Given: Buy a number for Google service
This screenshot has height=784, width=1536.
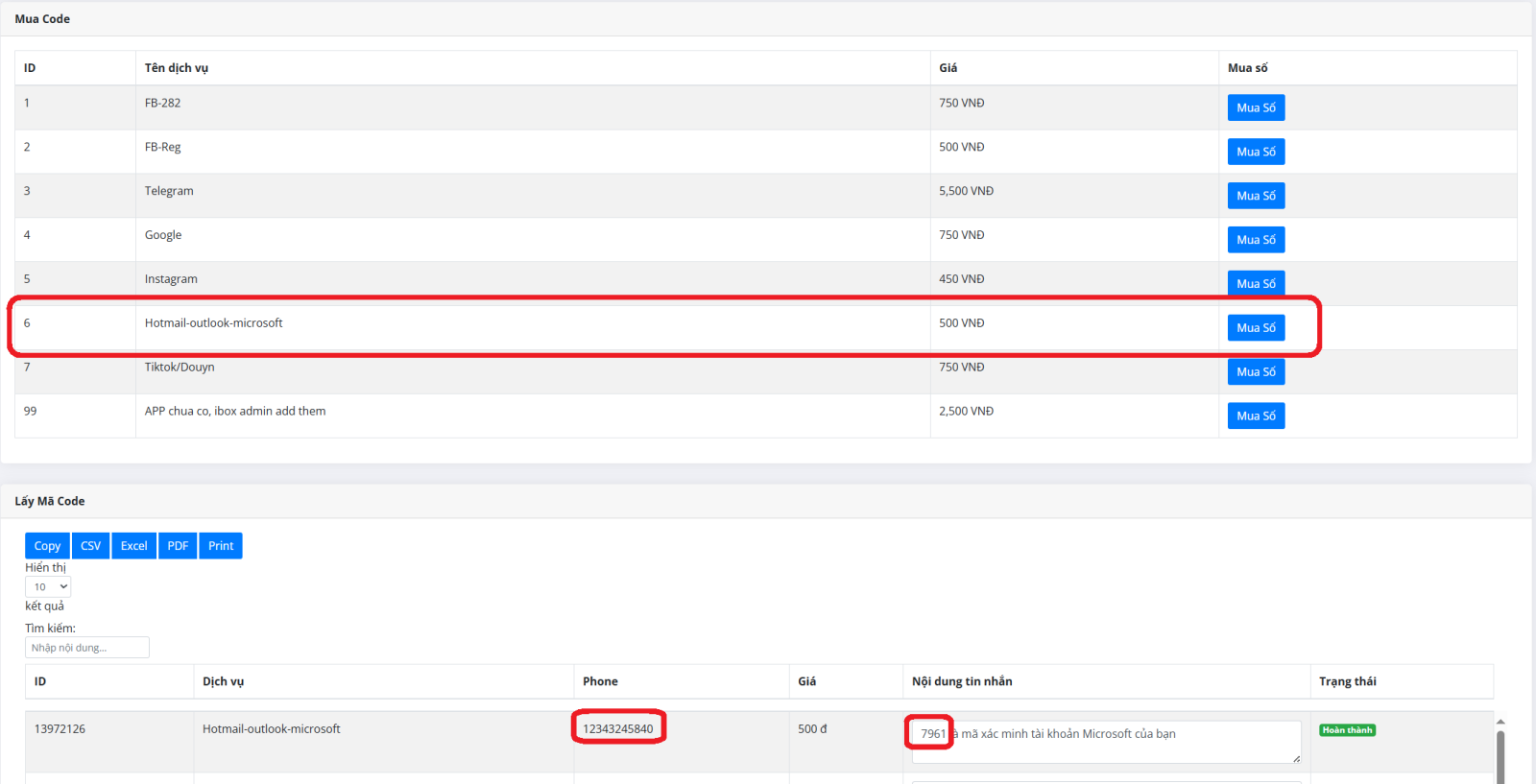Looking at the screenshot, I should (x=1255, y=240).
